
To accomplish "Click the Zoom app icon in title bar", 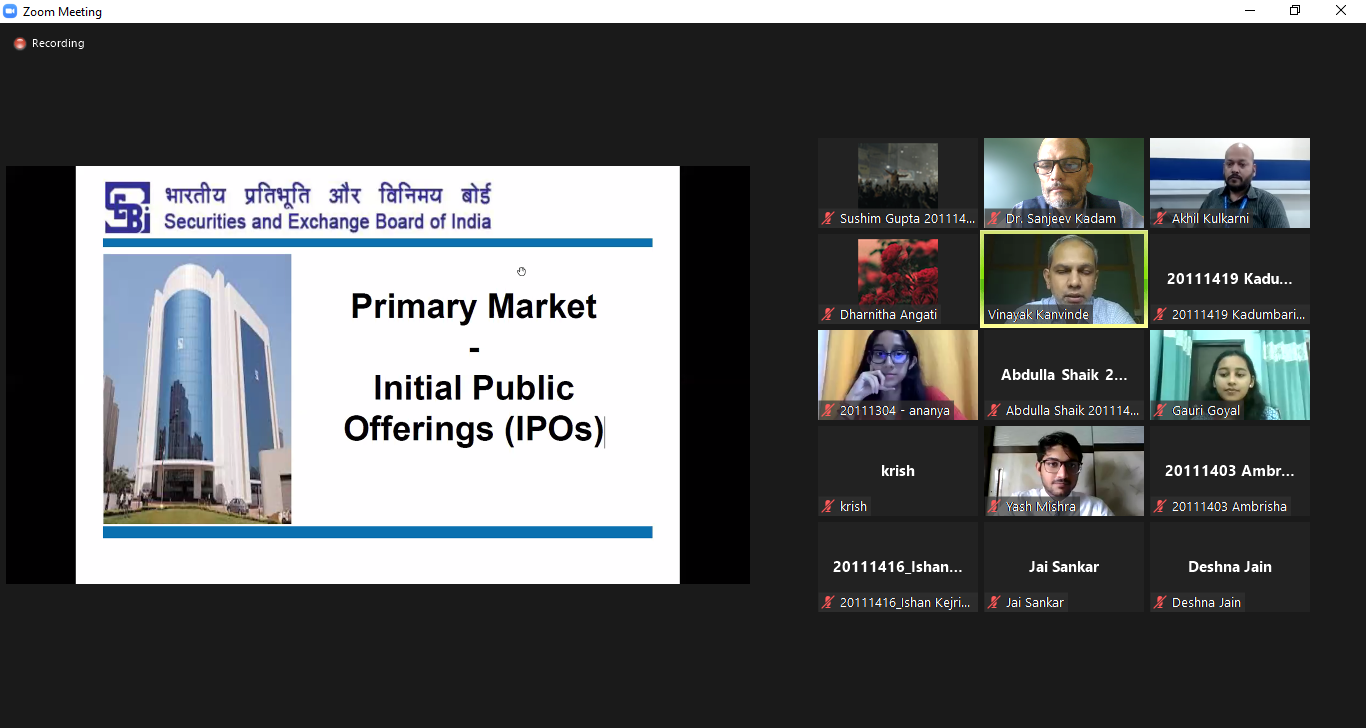I will 10,11.
